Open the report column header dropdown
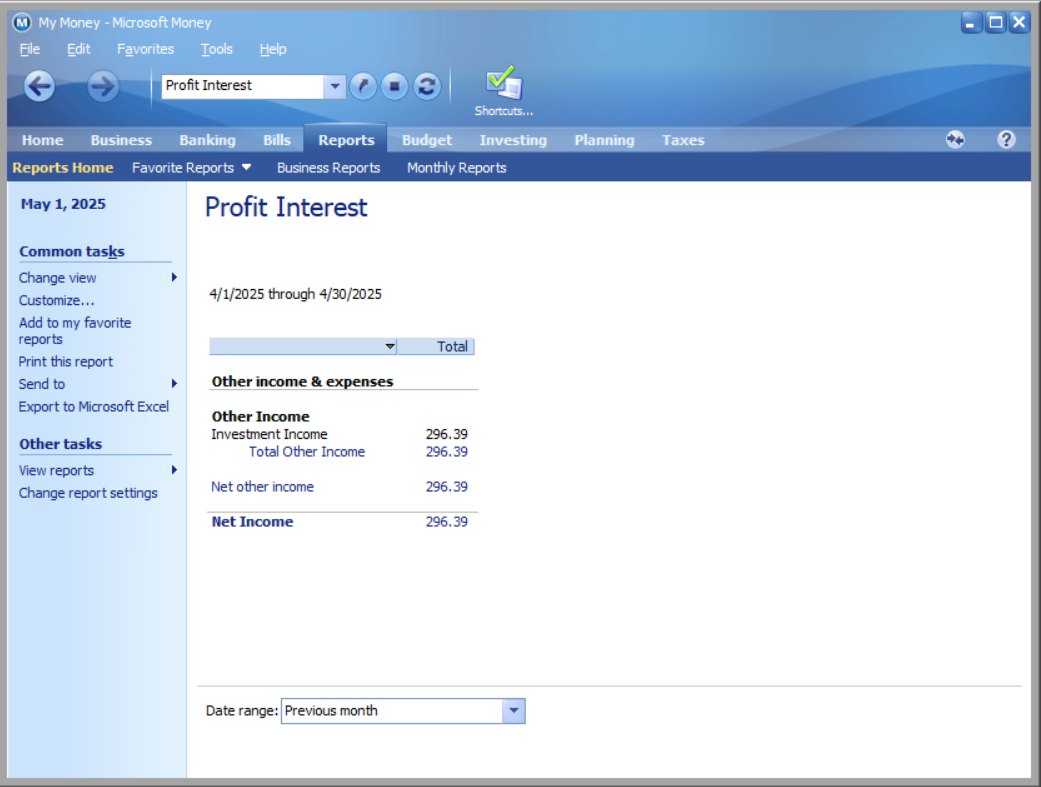The width and height of the screenshot is (1041, 787). (390, 346)
